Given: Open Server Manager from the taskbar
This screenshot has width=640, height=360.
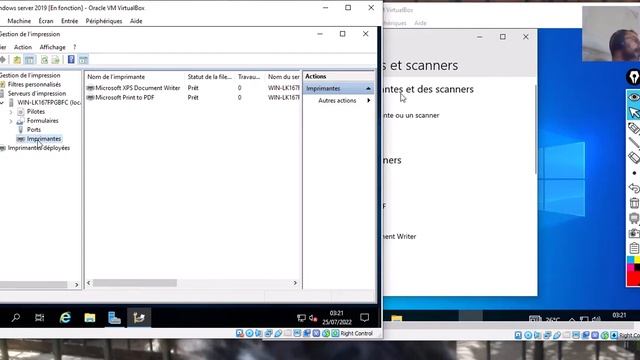Looking at the screenshot, I should tap(114, 317).
